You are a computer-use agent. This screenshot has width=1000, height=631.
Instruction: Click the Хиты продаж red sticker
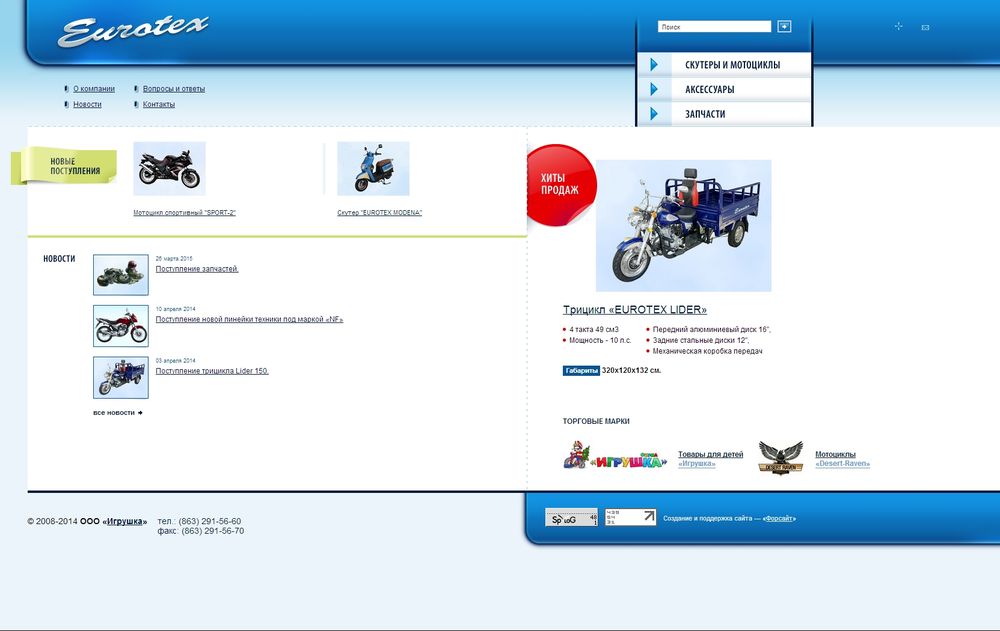pyautogui.click(x=561, y=184)
